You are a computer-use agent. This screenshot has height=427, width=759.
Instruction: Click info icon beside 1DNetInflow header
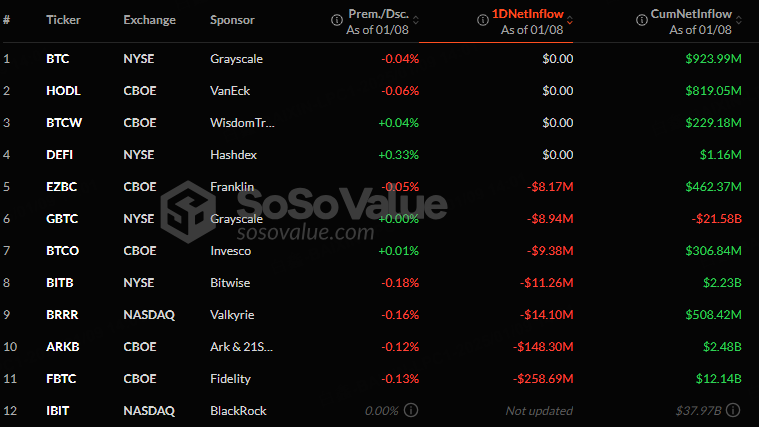coord(482,20)
